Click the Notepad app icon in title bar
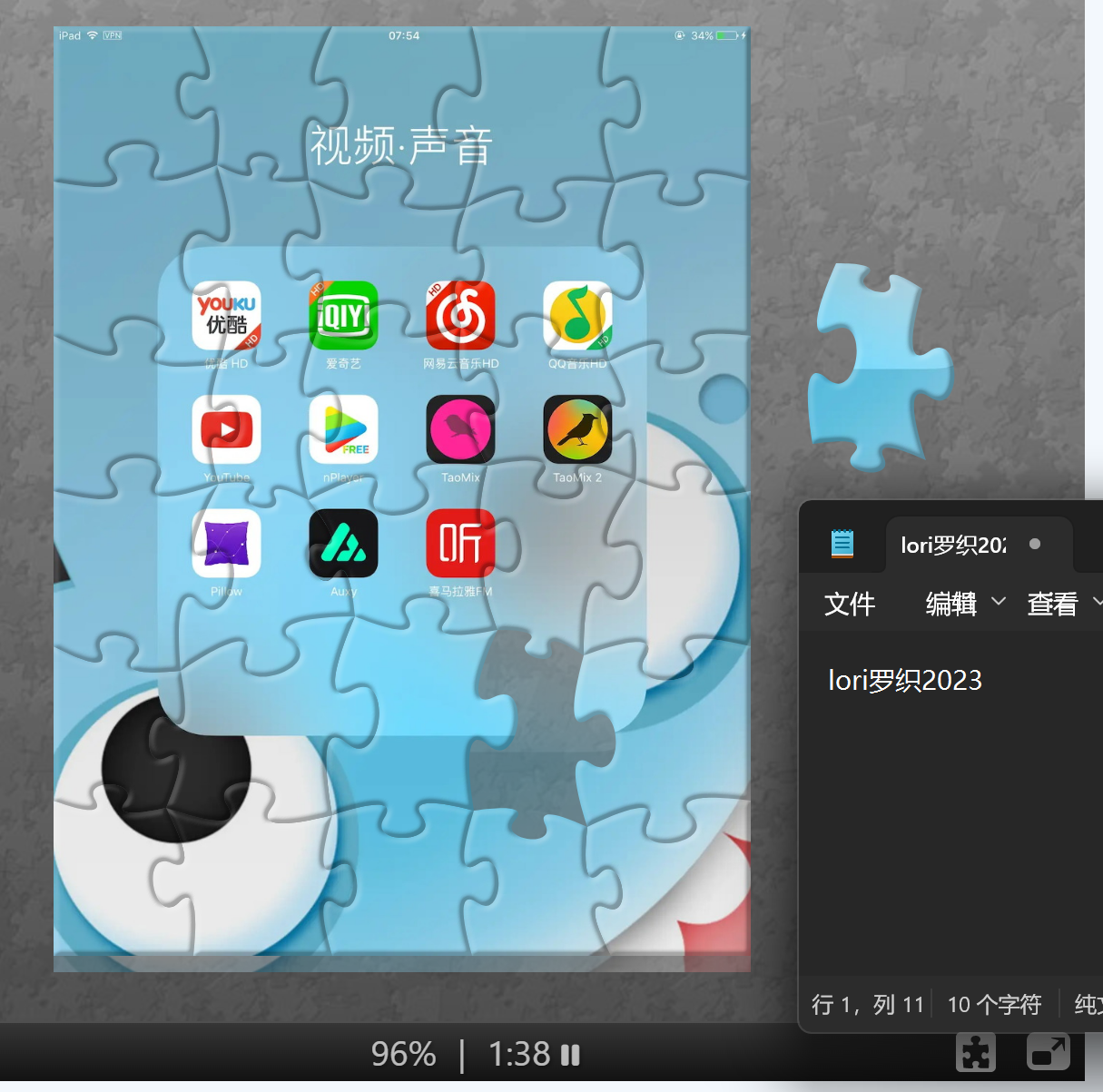This screenshot has height=1092, width=1103. pos(842,544)
